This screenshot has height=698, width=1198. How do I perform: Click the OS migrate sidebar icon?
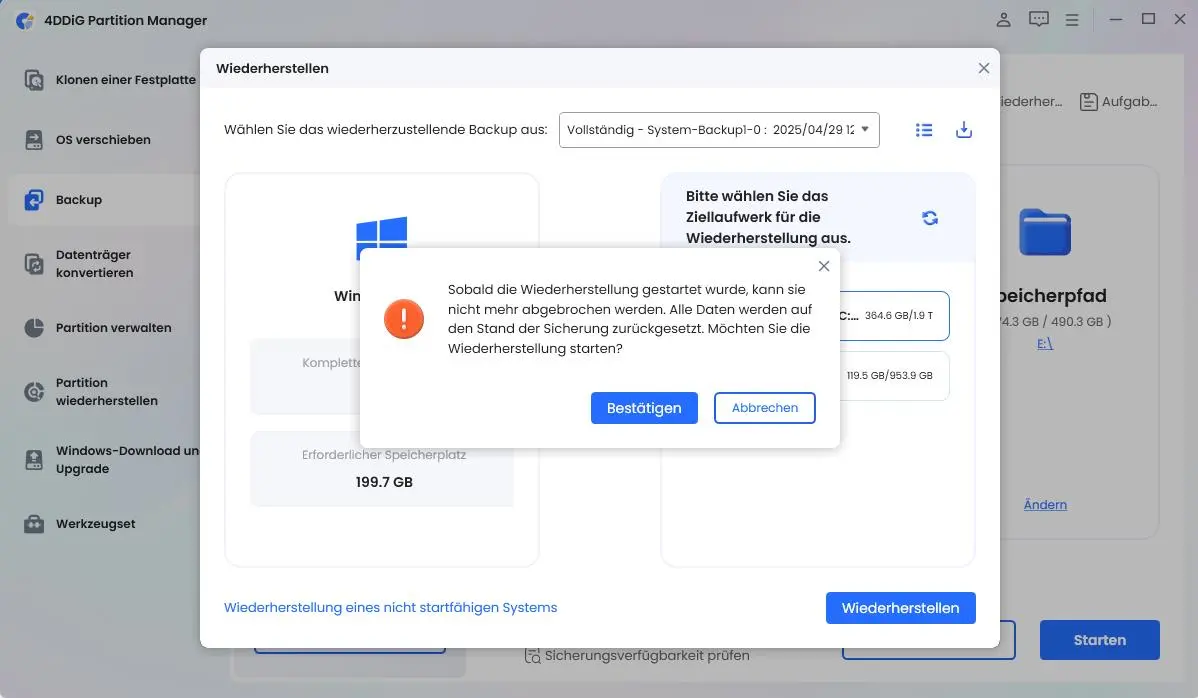click(x=34, y=140)
